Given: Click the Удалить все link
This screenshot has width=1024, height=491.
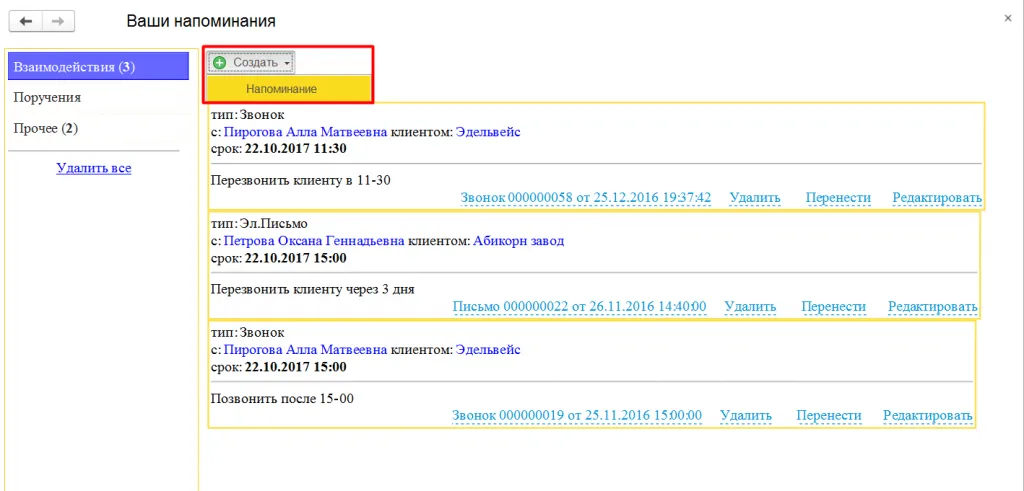Looking at the screenshot, I should point(94,168).
